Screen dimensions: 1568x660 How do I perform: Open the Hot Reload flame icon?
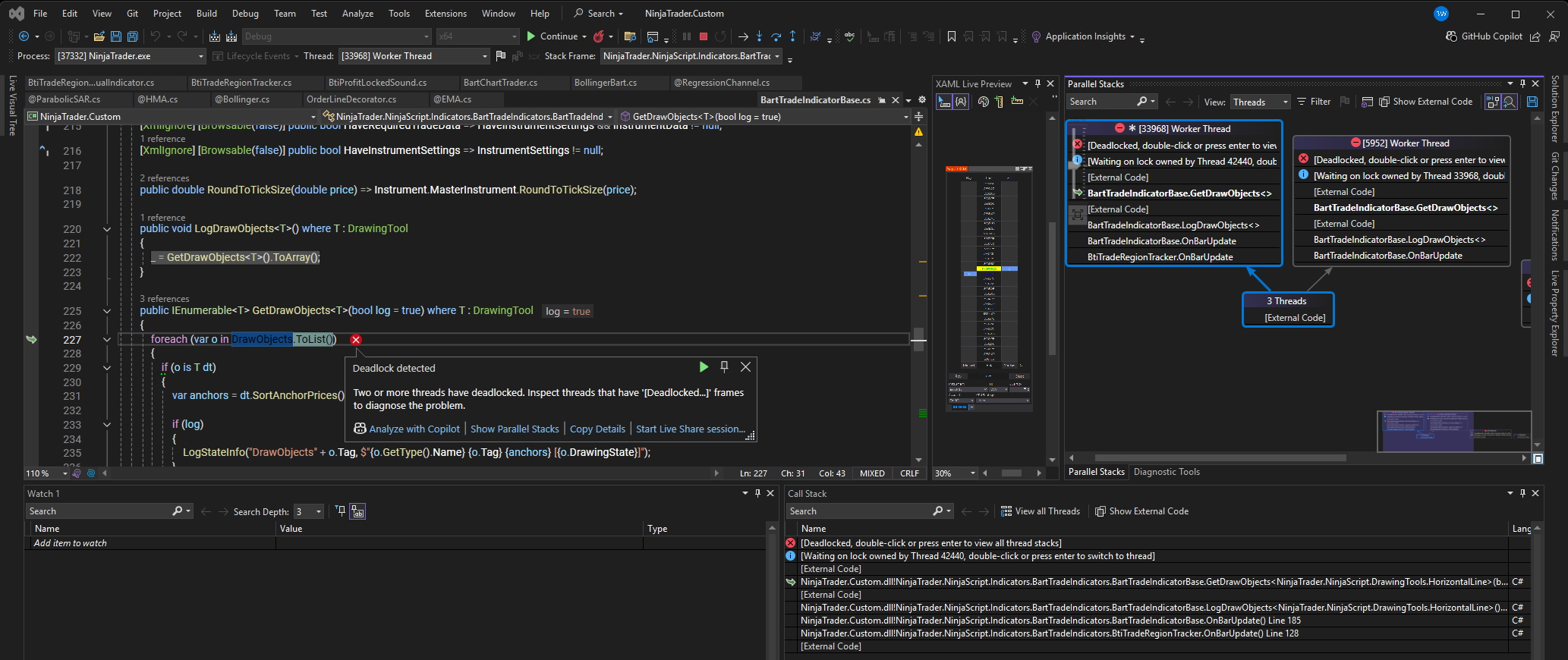tap(599, 36)
